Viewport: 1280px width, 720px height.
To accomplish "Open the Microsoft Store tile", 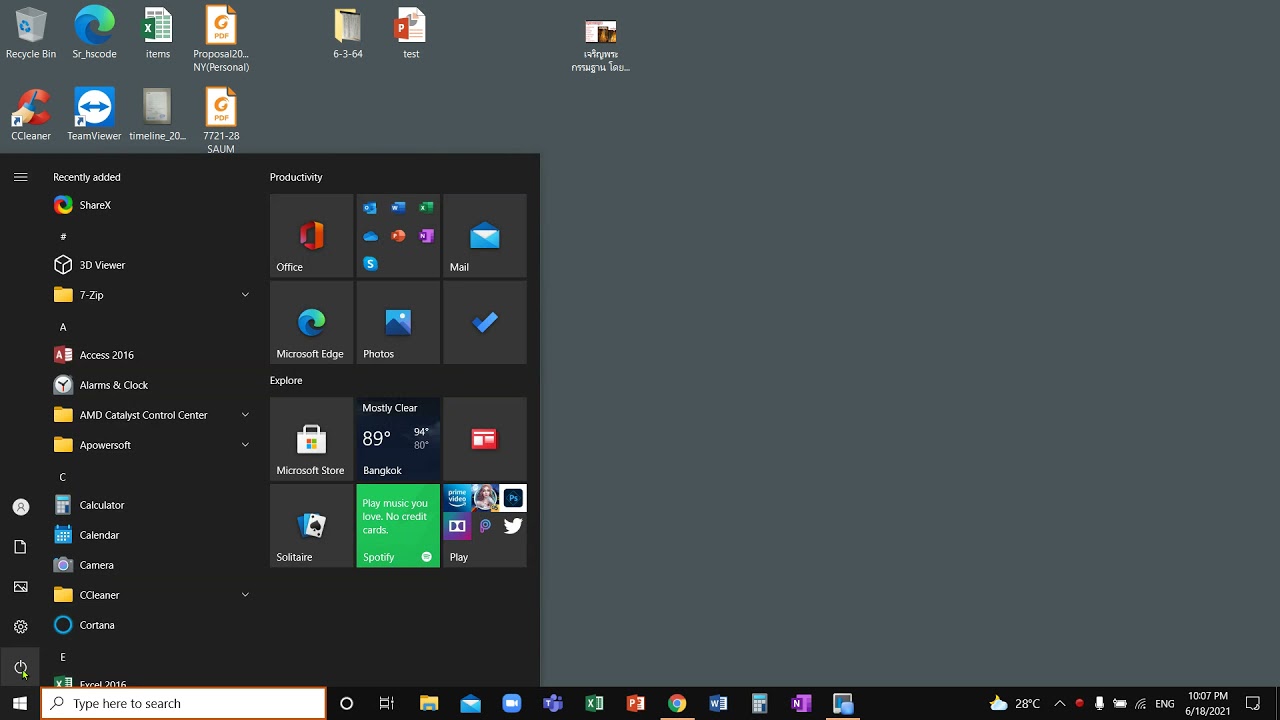I will click(x=311, y=439).
